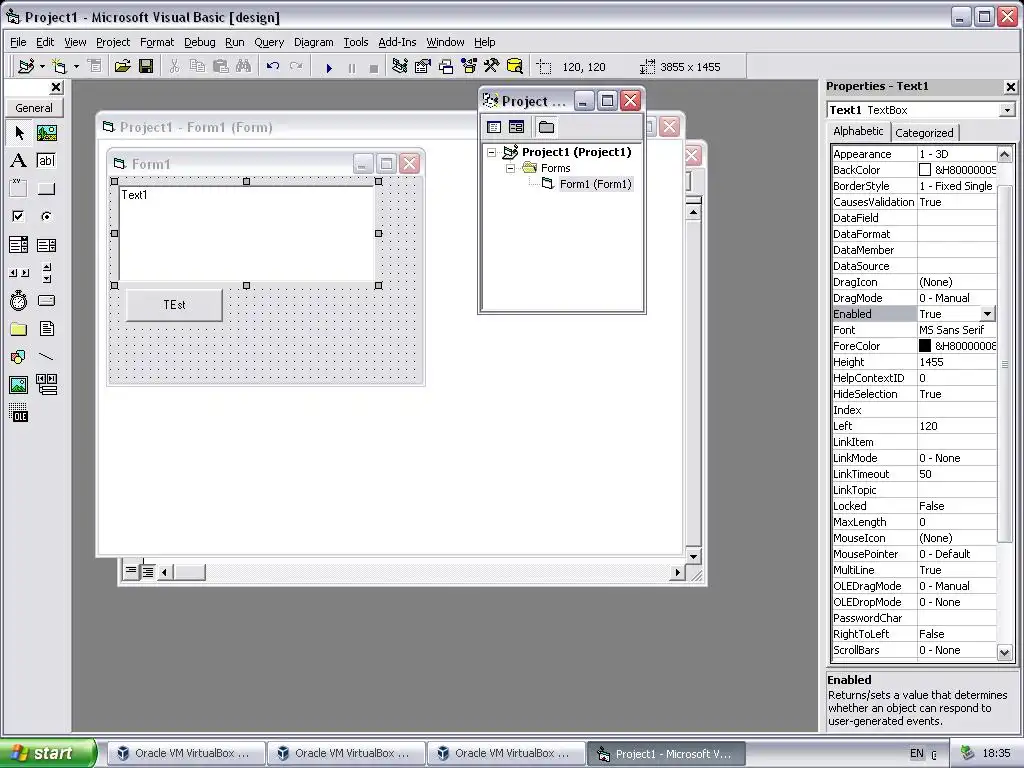
Task: Select the FileListBox control tool
Action: click(x=46, y=328)
